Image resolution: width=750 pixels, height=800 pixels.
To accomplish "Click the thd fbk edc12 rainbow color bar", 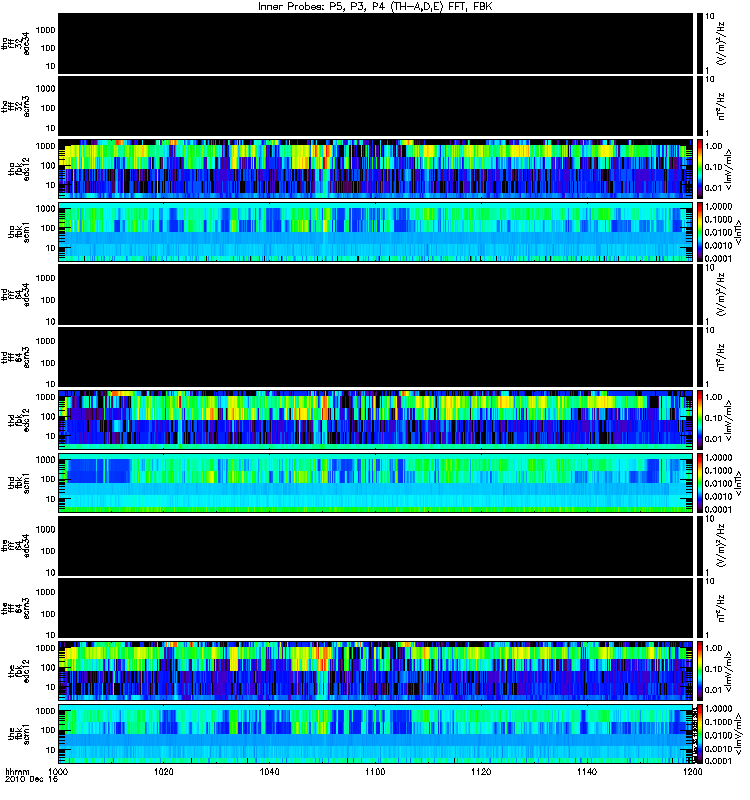I will [701, 420].
